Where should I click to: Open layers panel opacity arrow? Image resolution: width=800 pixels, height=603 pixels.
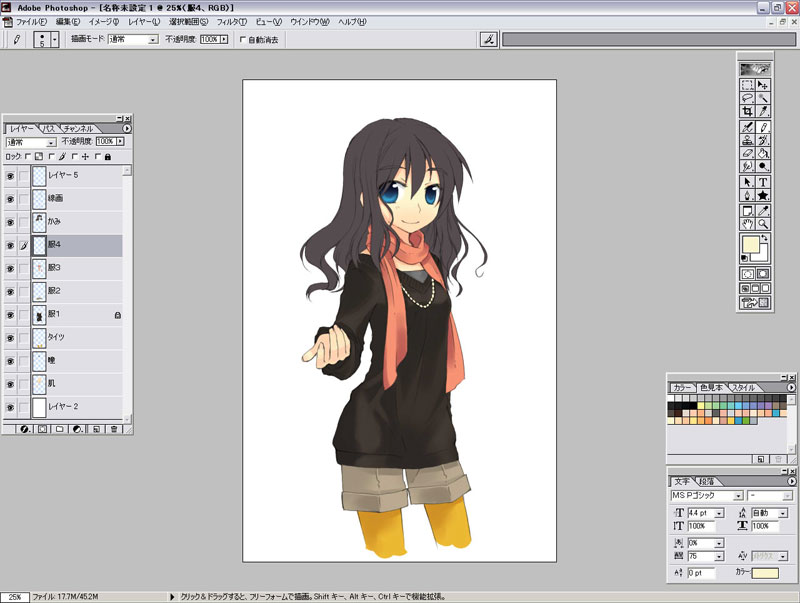coord(120,141)
